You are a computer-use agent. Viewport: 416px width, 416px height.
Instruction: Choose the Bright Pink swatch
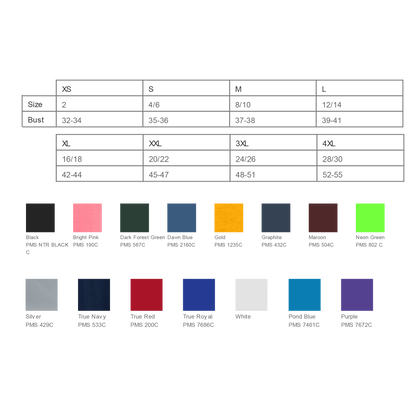click(87, 218)
